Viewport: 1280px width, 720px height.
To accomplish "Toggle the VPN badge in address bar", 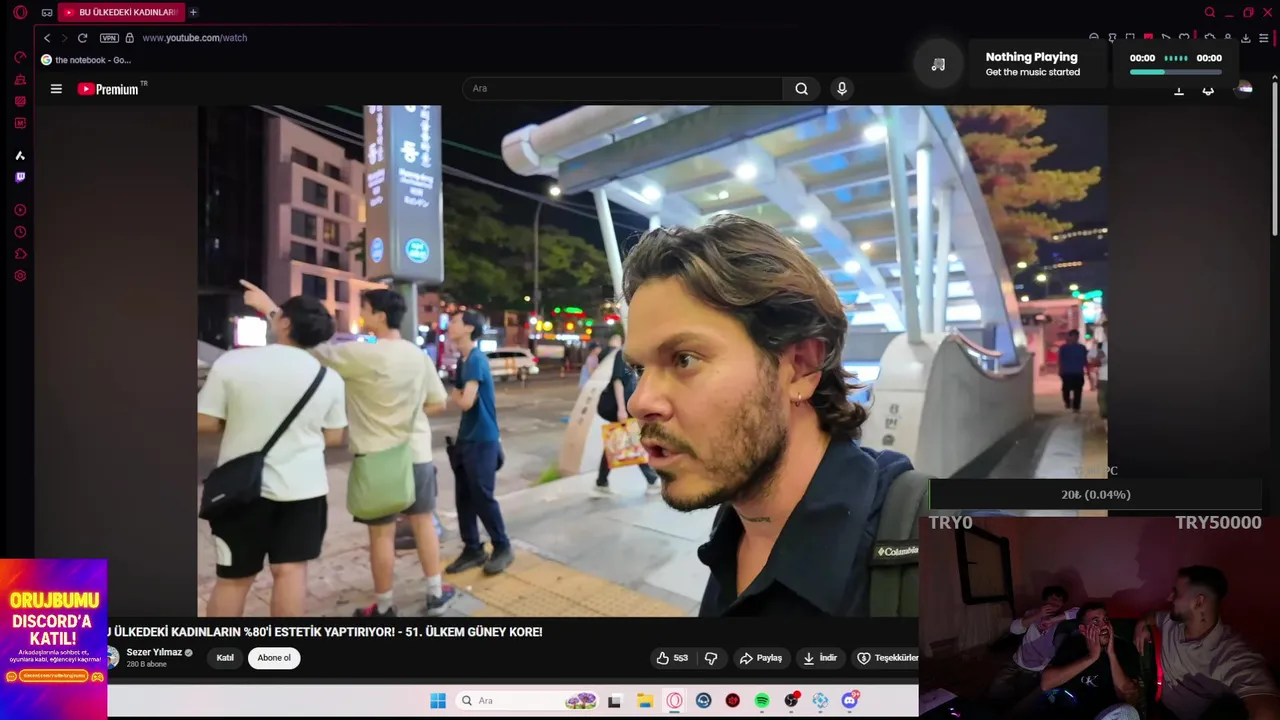I will tap(109, 38).
